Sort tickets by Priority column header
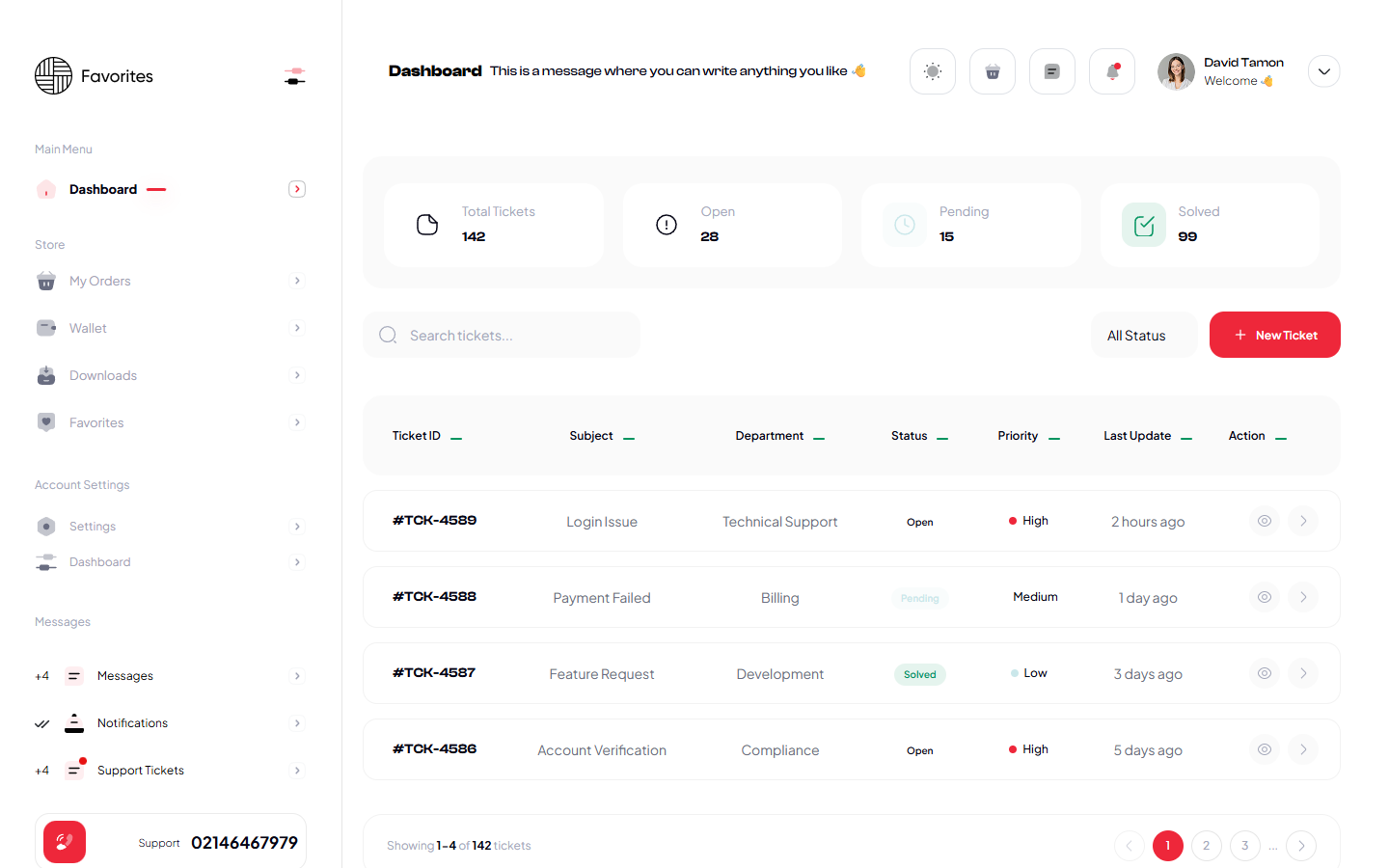Viewport: 1389px width, 868px height. click(1018, 436)
